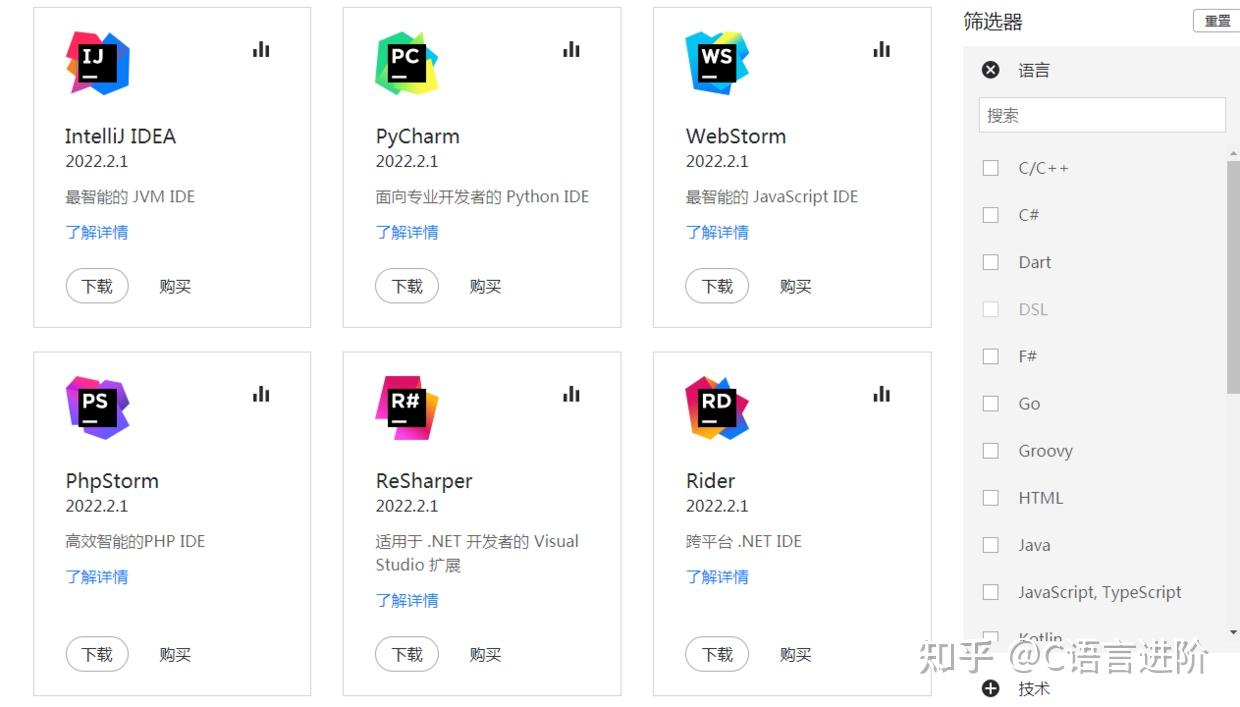Expand the 技术 filter section

(991, 688)
